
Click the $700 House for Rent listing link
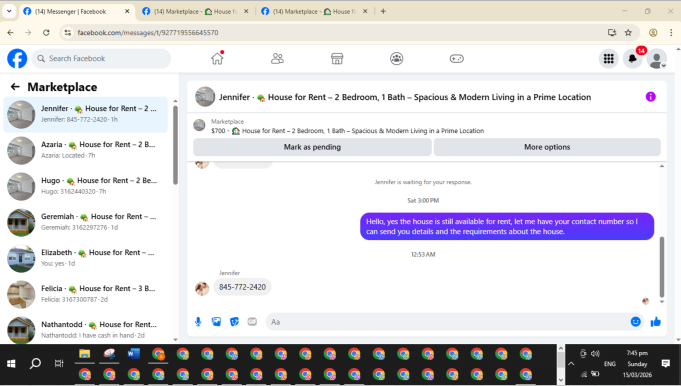click(x=347, y=131)
